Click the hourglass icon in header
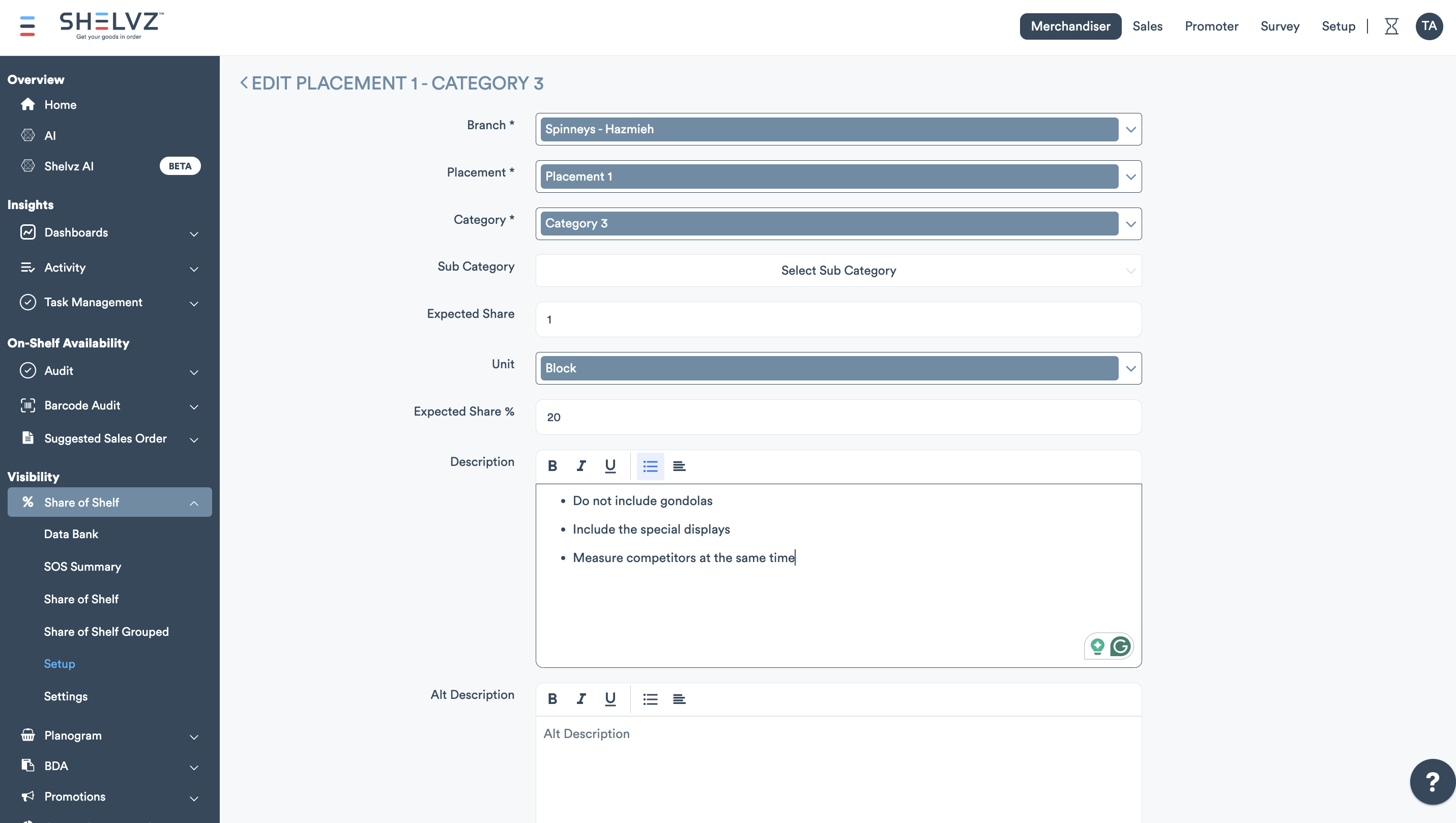This screenshot has width=1456, height=823. pos(1391,26)
